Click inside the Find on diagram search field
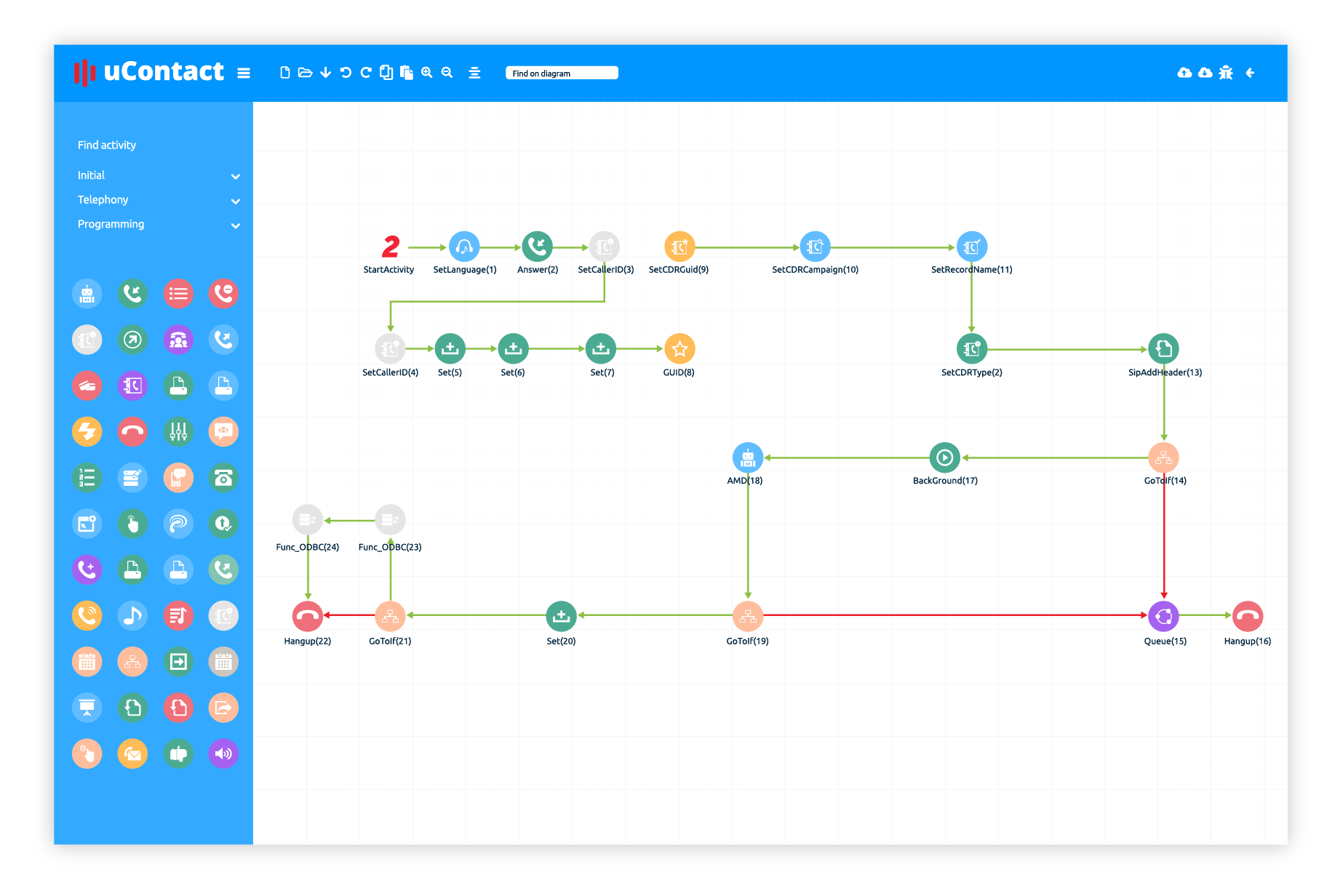This screenshot has height=896, width=1343. point(562,73)
